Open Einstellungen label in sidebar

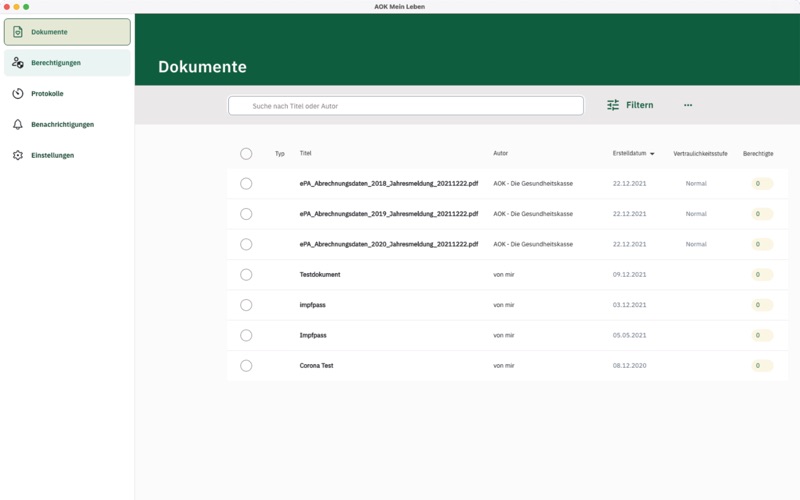click(53, 155)
